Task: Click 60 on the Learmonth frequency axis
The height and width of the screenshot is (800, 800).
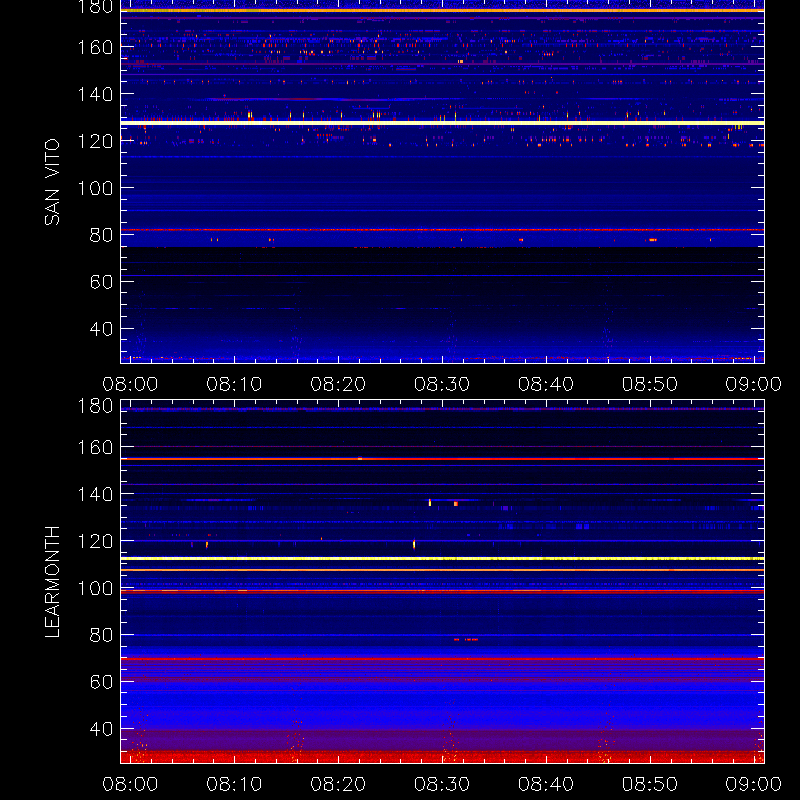Action: [x=101, y=682]
